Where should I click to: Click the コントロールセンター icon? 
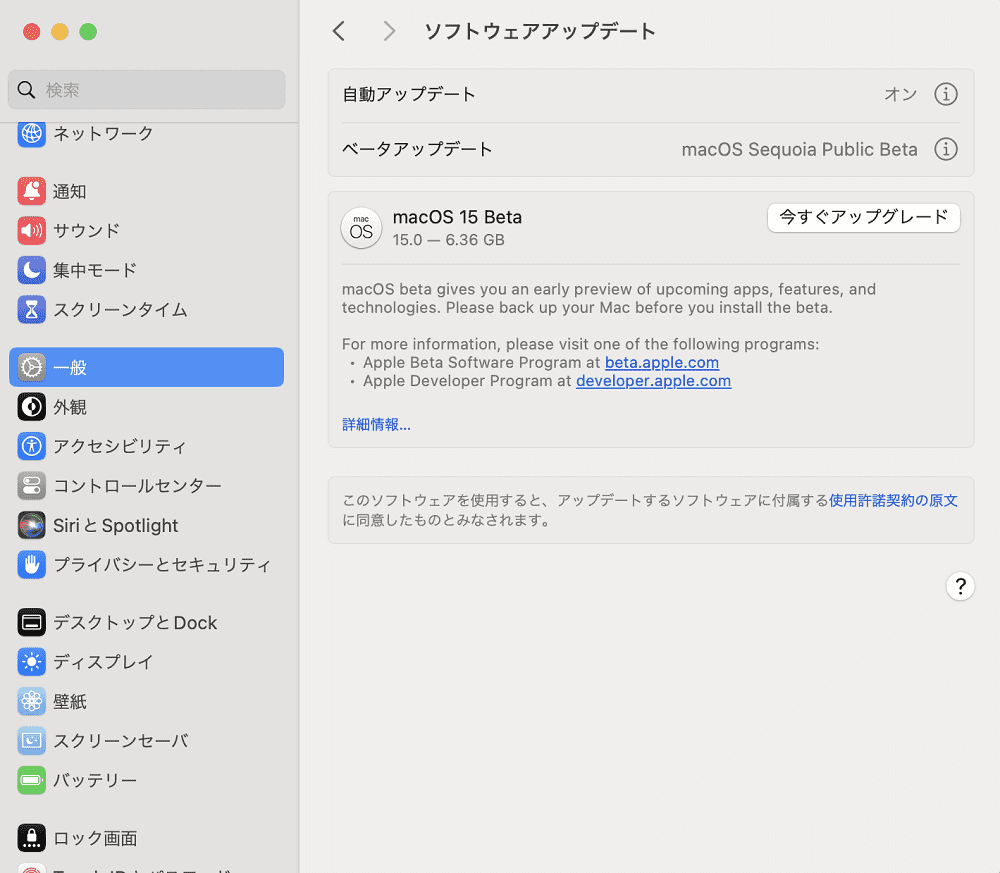(31, 486)
